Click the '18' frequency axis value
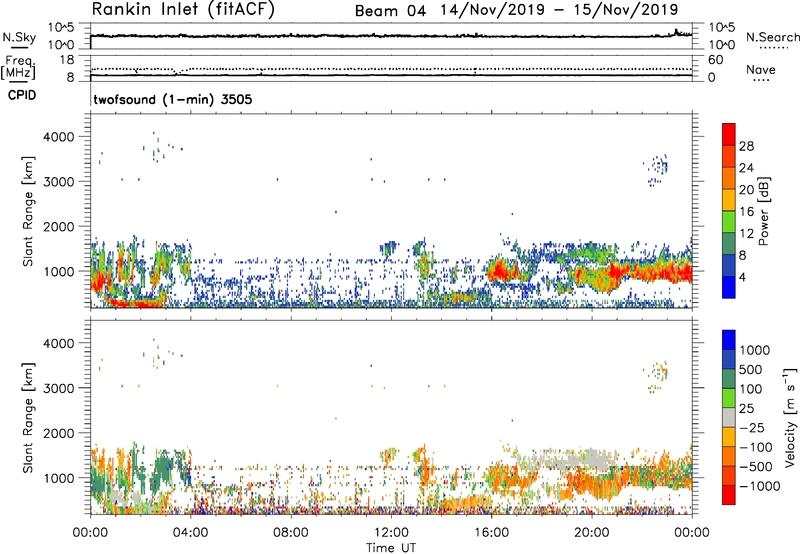Viewport: 800px width, 554px height. 67,60
